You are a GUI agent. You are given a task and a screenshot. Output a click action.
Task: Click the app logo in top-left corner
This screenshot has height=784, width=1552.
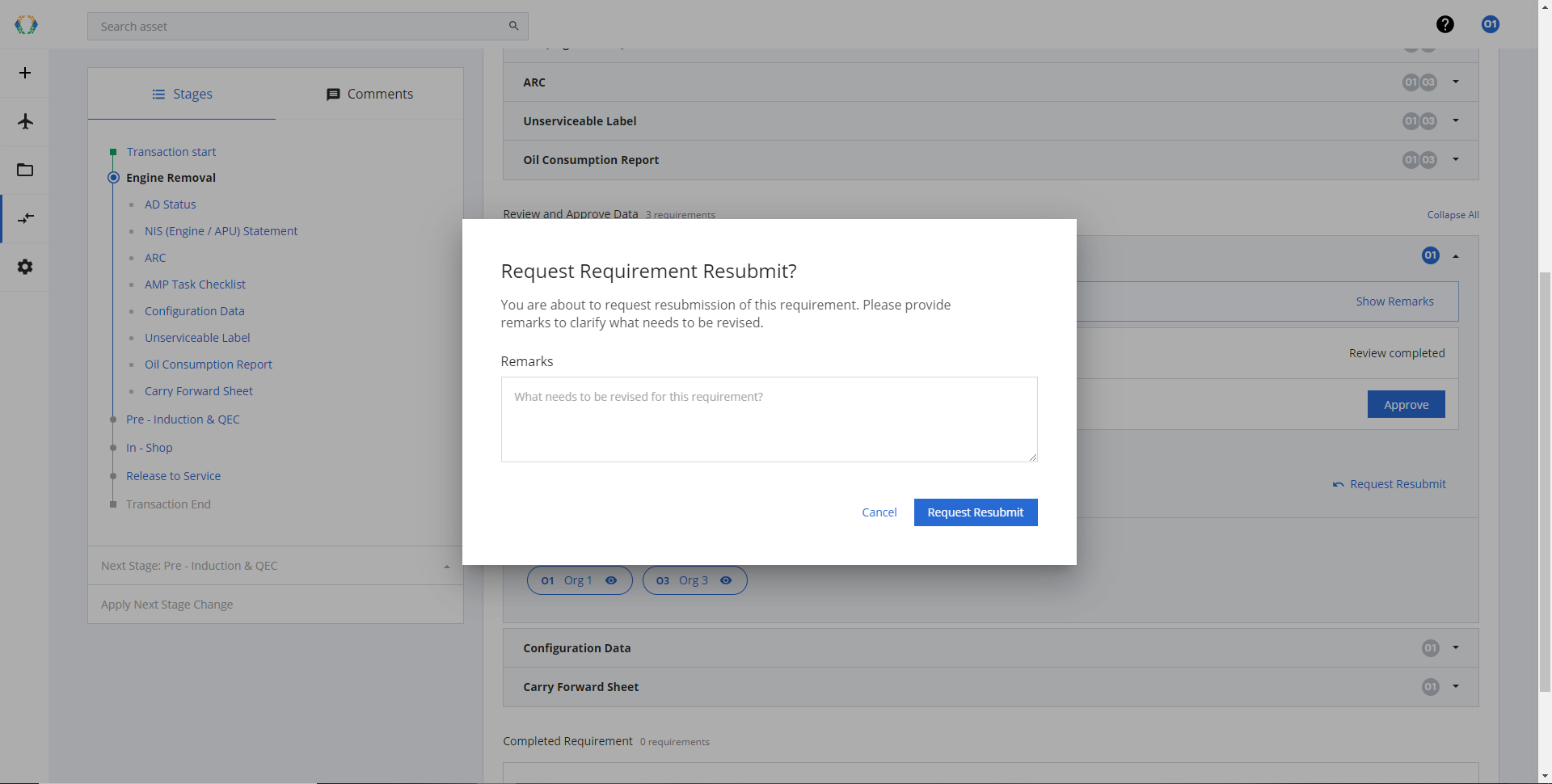pos(26,25)
